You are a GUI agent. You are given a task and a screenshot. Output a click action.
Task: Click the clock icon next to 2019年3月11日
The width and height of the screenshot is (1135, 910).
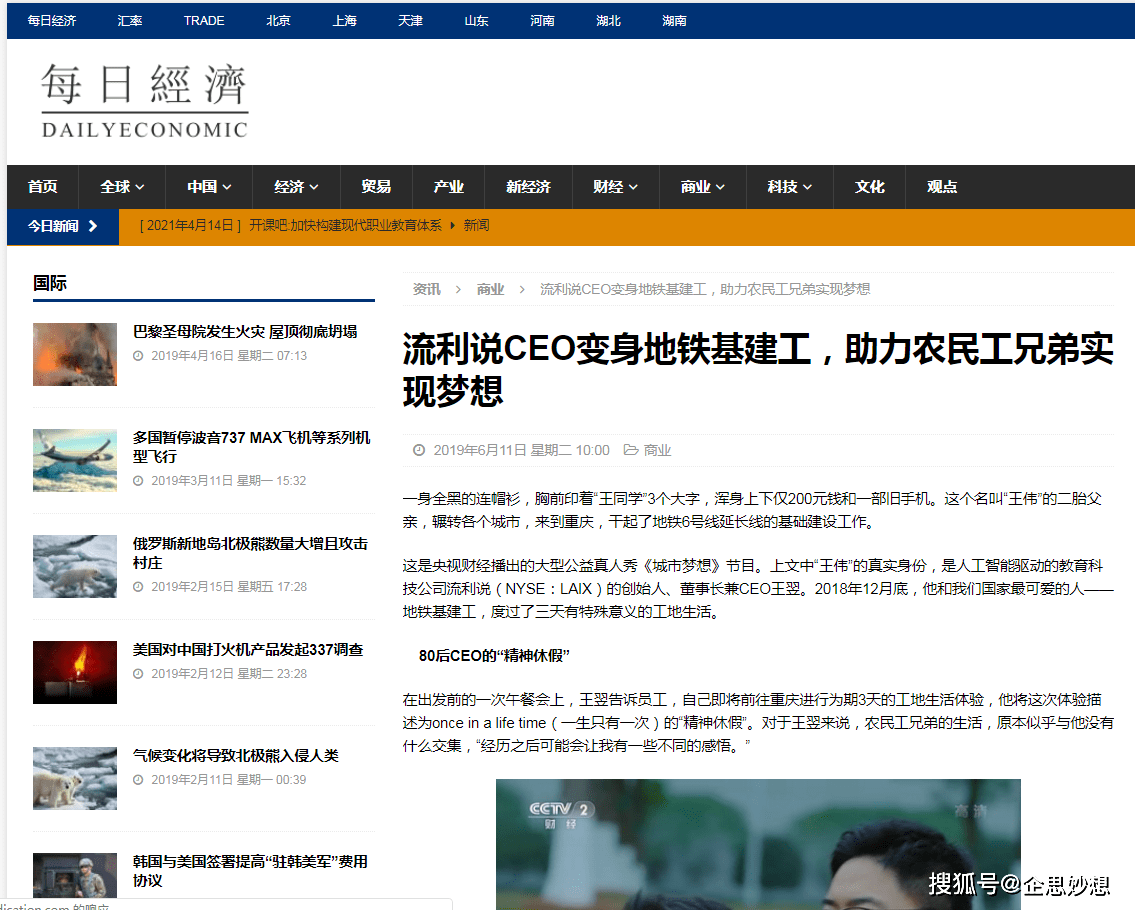click(138, 481)
